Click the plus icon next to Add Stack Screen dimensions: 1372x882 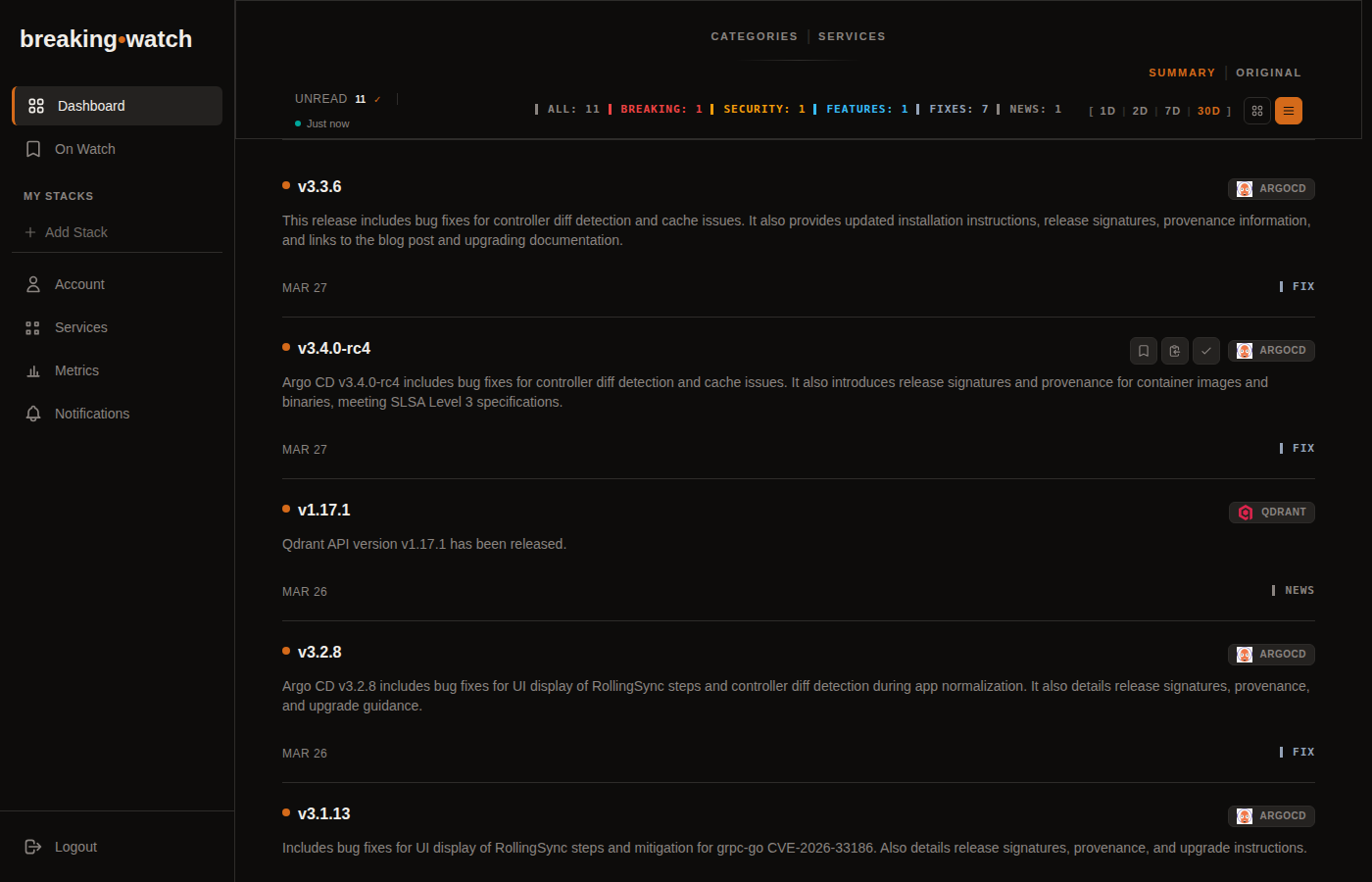[x=30, y=232]
